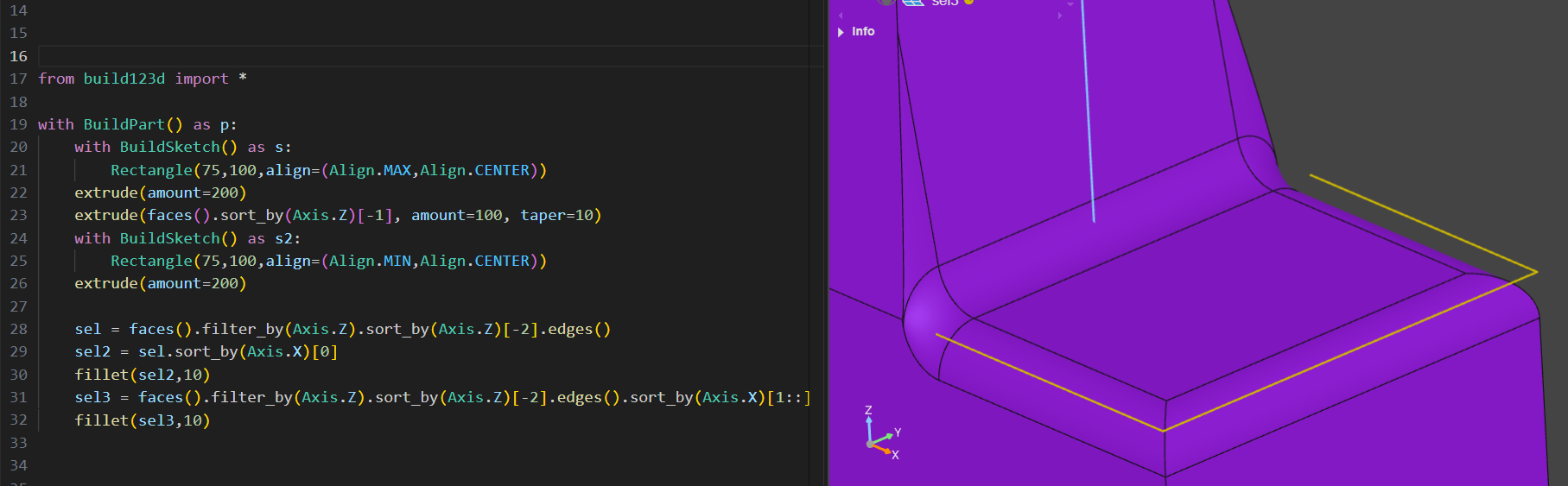Expand the Info panel triangle

coord(841,32)
